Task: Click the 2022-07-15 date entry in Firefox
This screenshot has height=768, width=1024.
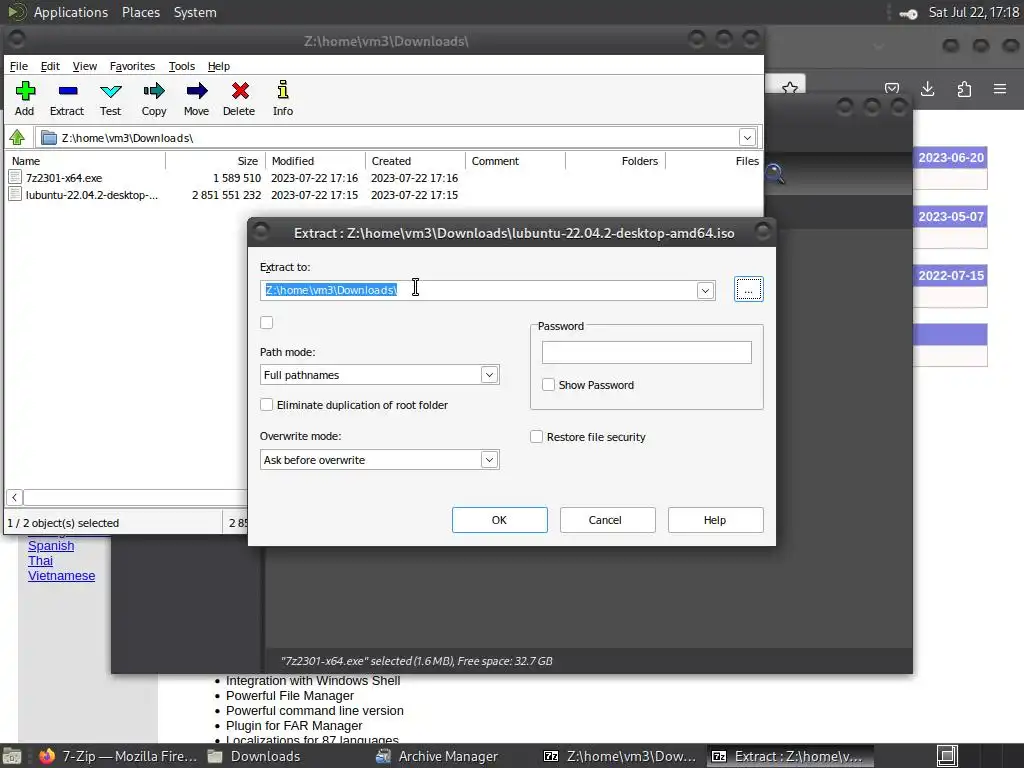Action: [950, 275]
